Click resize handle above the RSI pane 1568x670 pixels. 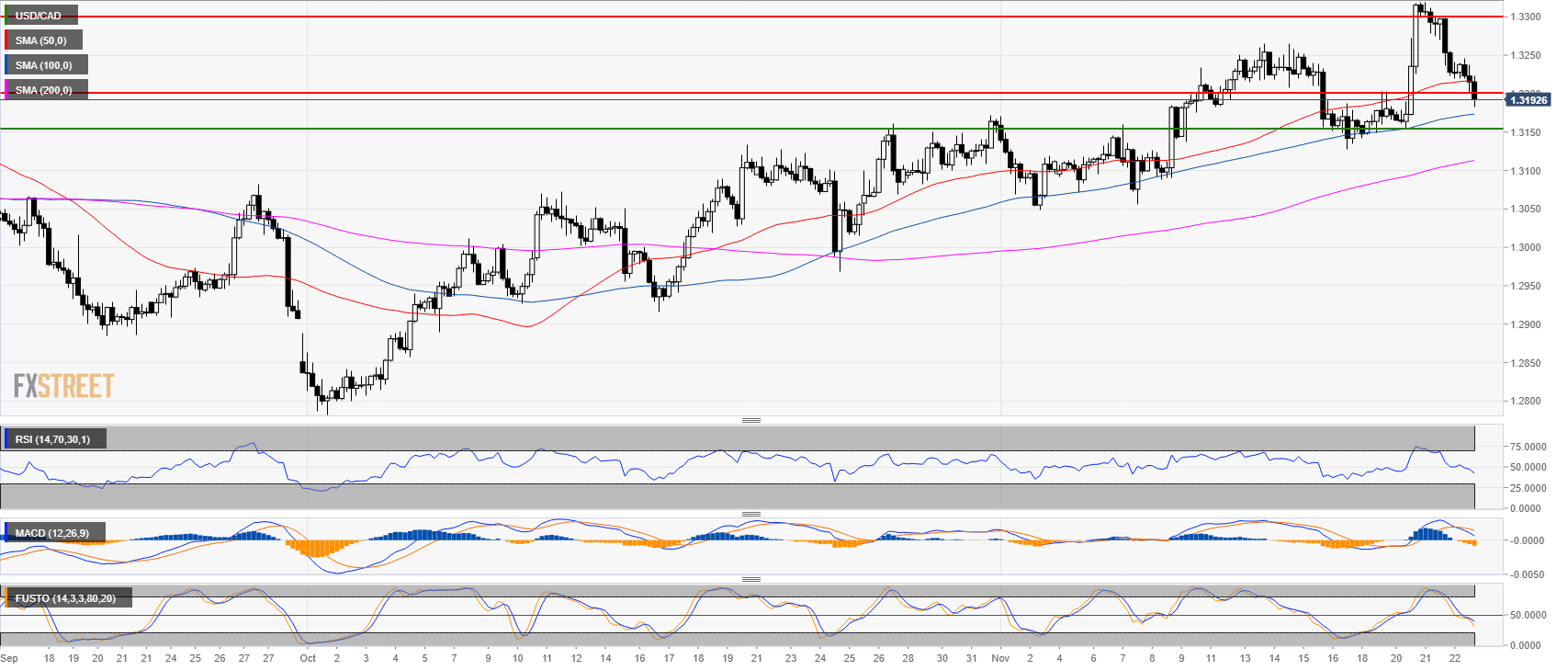750,420
